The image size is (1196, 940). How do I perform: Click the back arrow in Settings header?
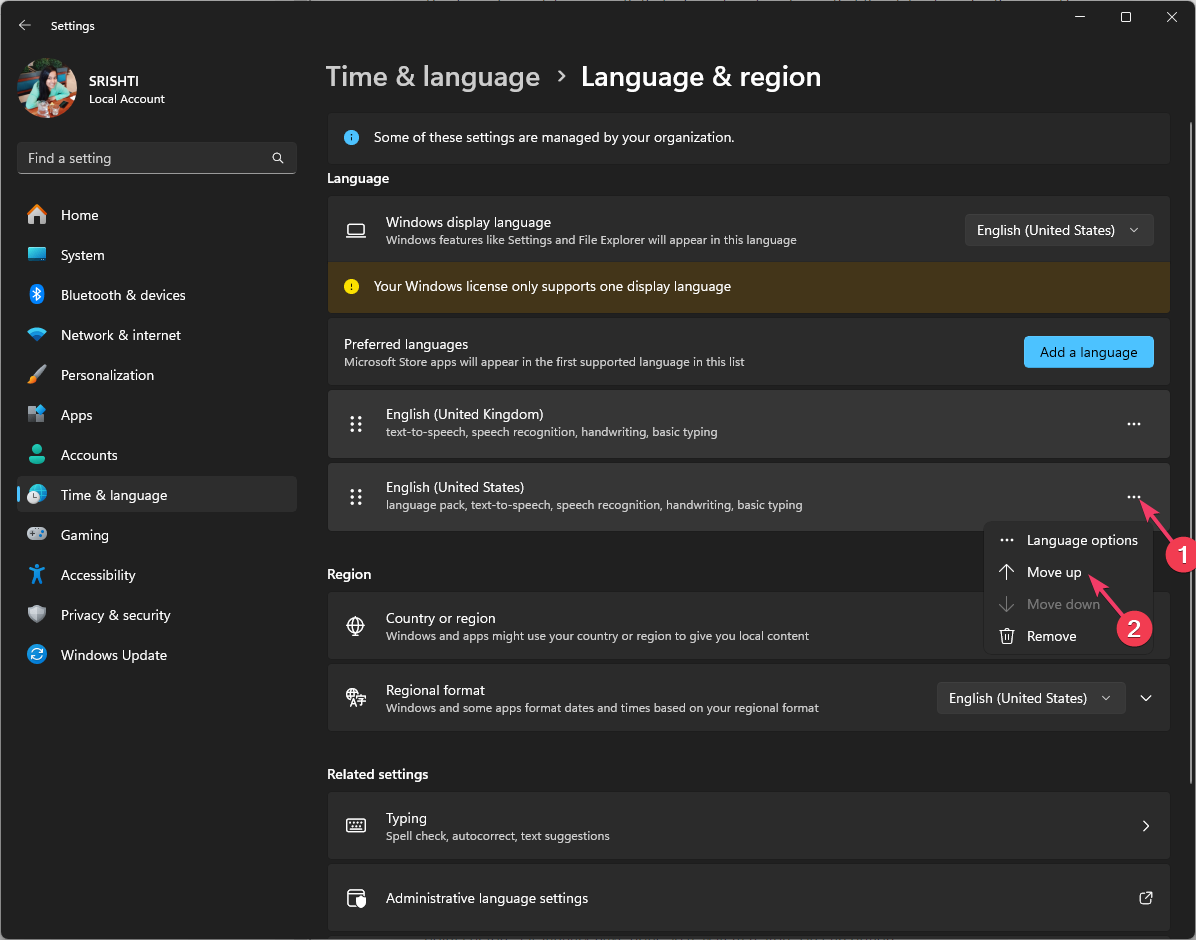pos(25,26)
